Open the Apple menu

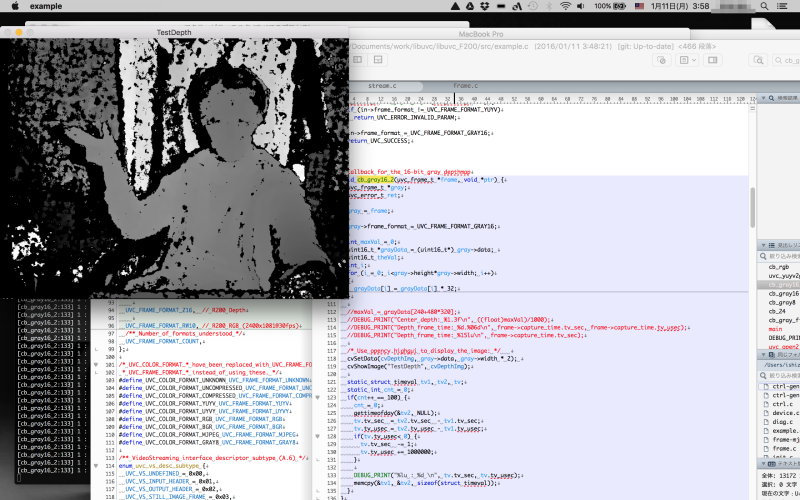[15, 6]
